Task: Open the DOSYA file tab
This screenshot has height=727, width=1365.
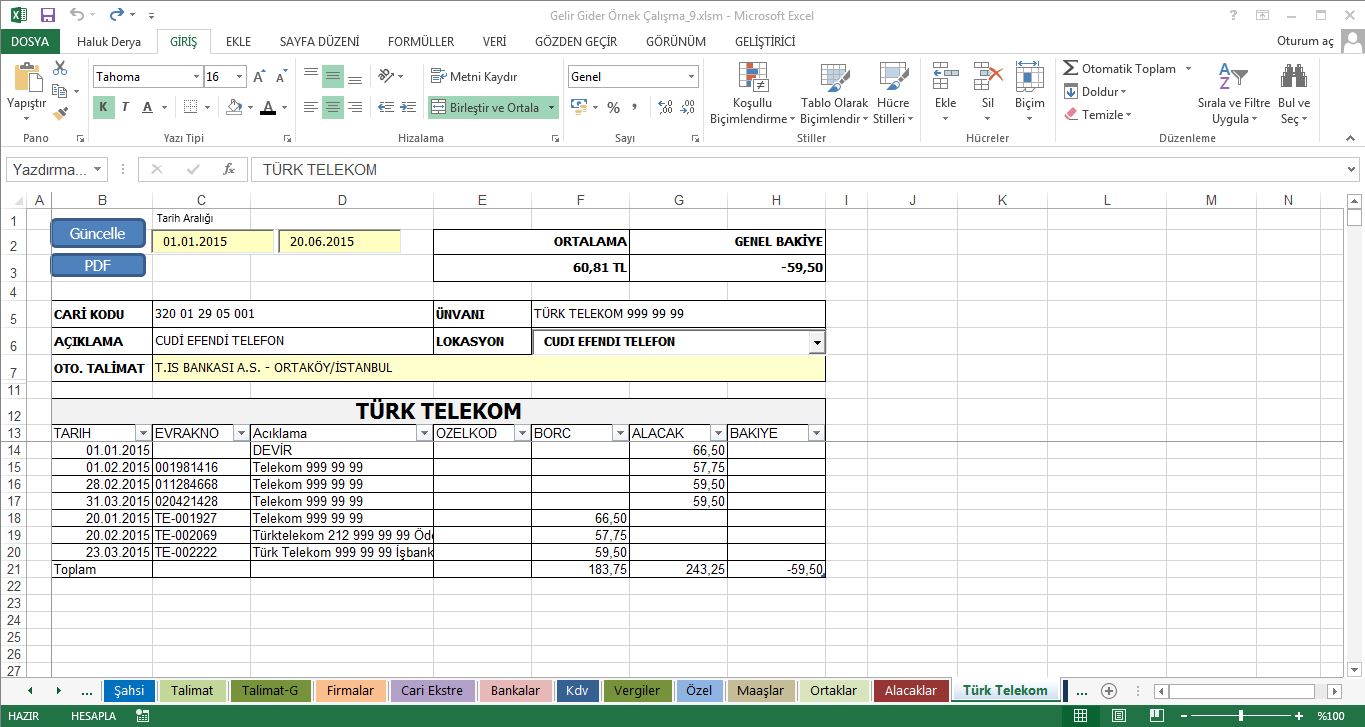Action: pos(30,41)
